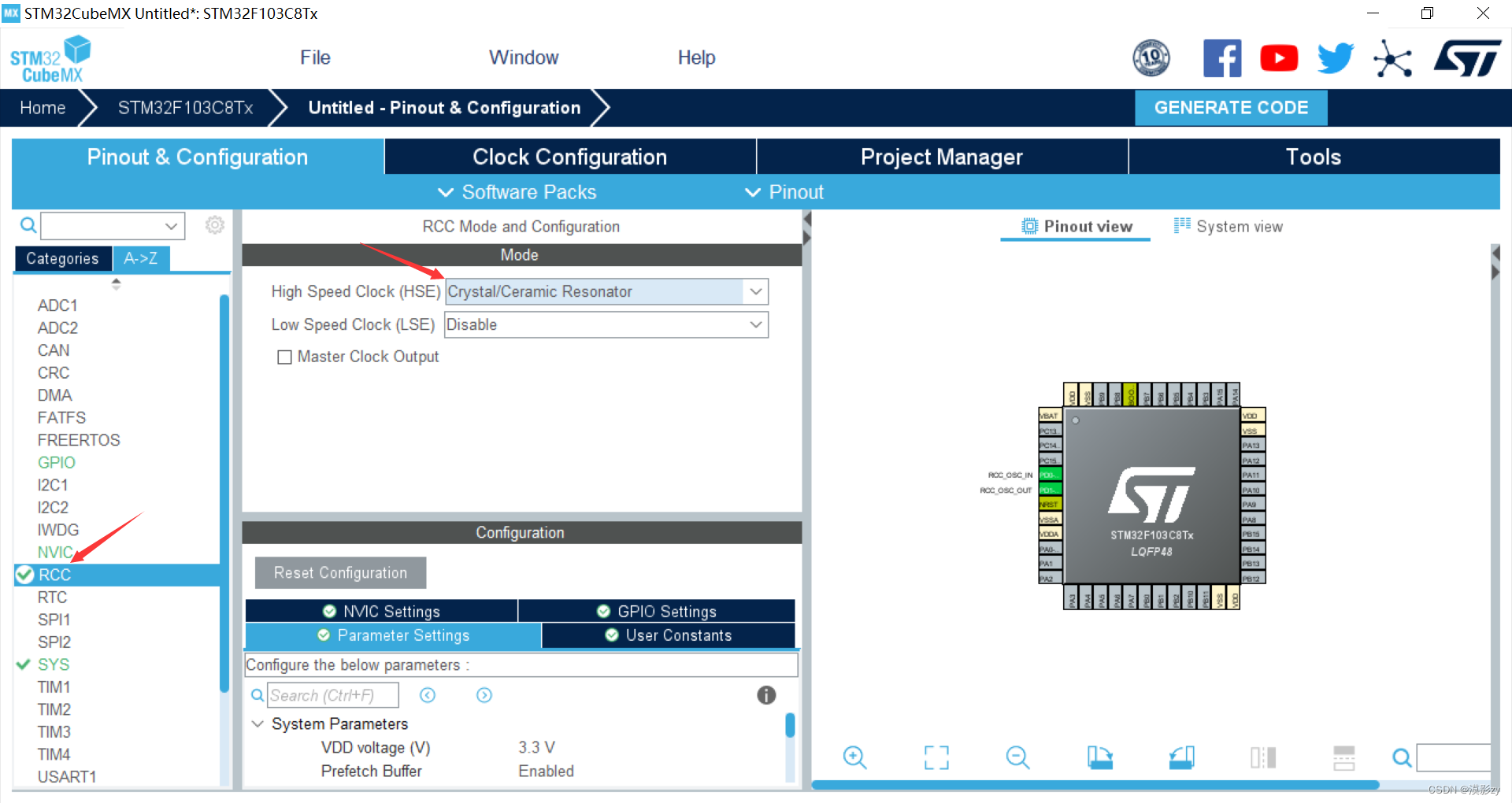This screenshot has height=803, width=1512.
Task: Enable Master Clock Output checkbox
Action: pos(284,357)
